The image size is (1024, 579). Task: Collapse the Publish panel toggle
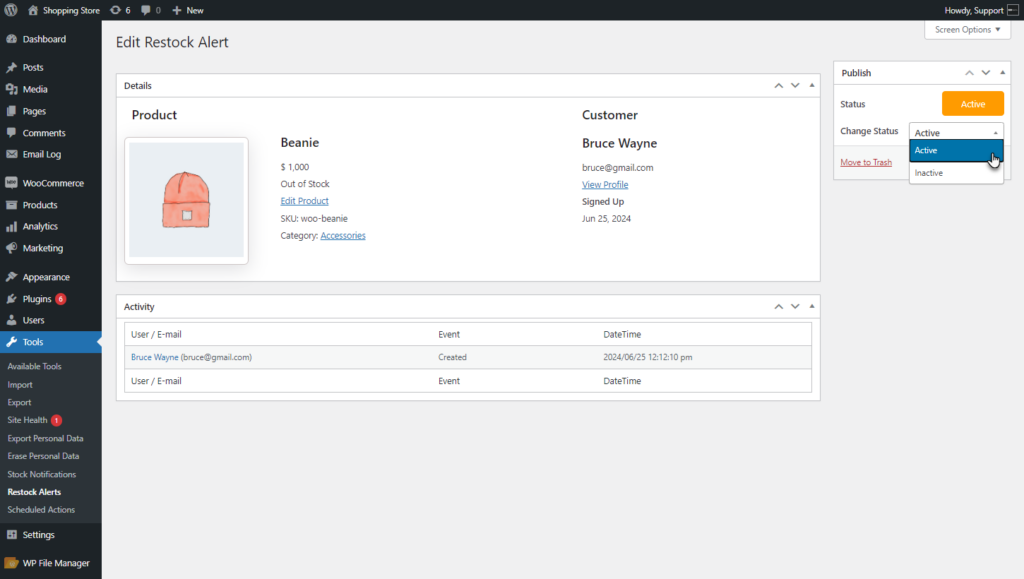[x=1002, y=72]
